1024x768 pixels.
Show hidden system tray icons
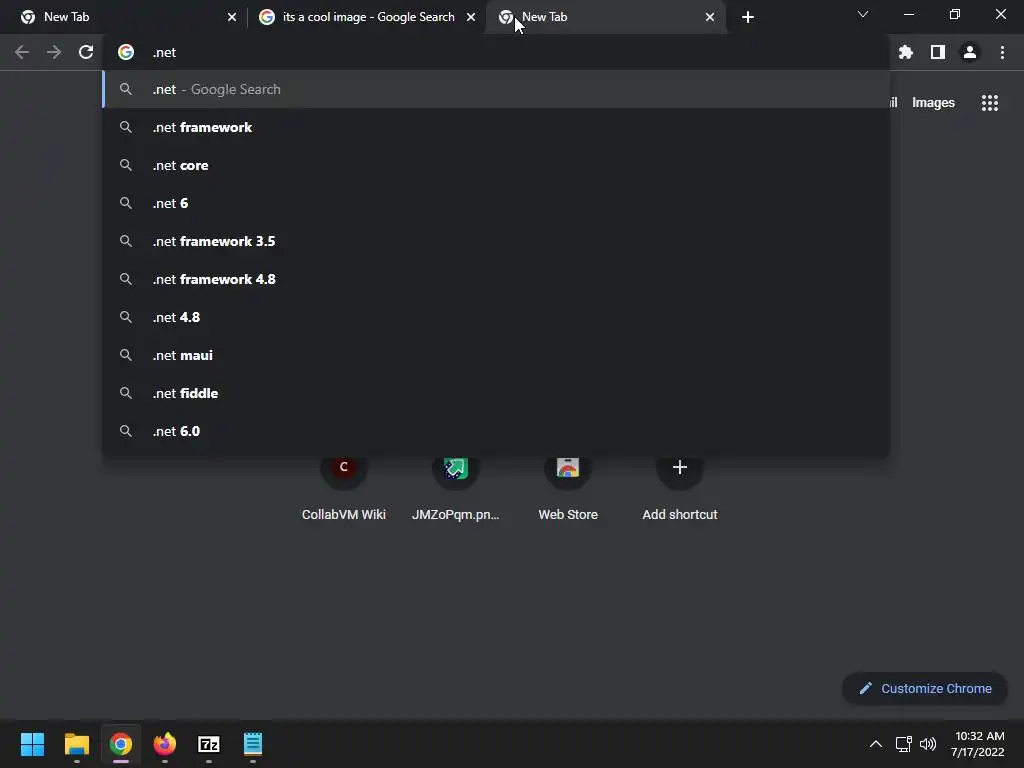(x=876, y=744)
